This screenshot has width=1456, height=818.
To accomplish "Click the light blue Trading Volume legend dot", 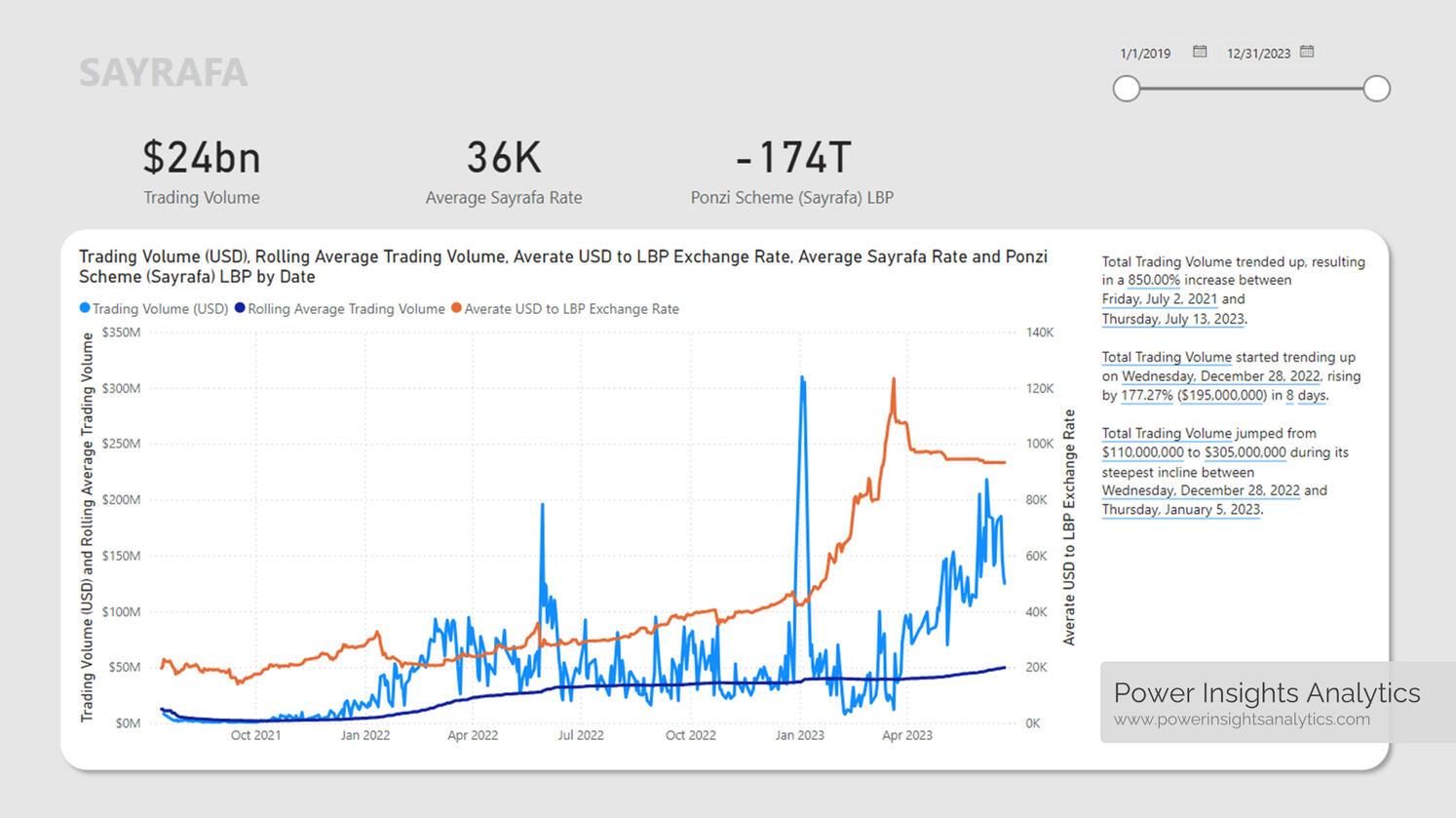I will pyautogui.click(x=85, y=308).
